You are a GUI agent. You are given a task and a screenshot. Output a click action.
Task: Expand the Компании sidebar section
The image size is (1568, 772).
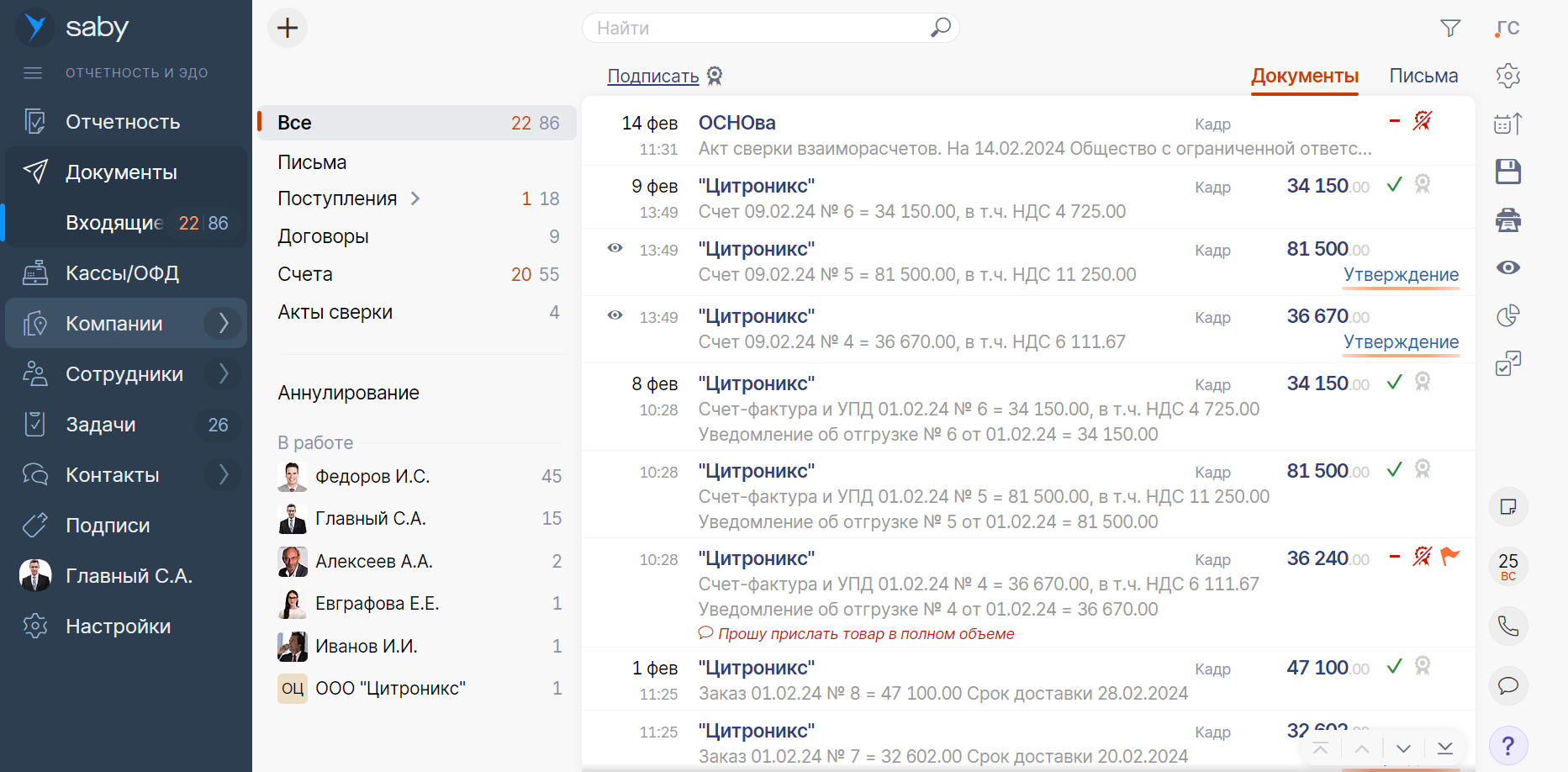224,323
